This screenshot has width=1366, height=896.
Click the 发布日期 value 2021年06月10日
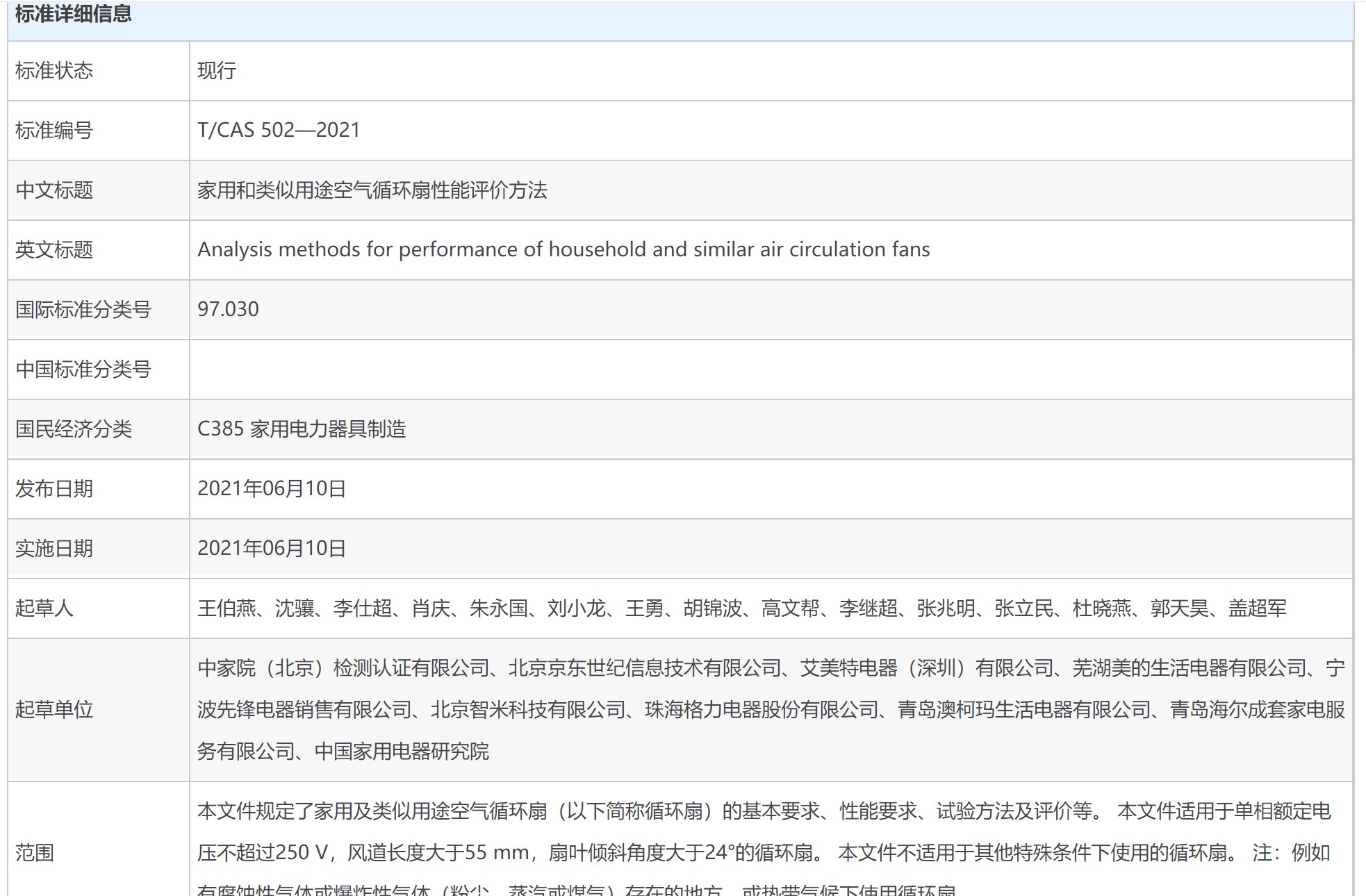(x=272, y=489)
